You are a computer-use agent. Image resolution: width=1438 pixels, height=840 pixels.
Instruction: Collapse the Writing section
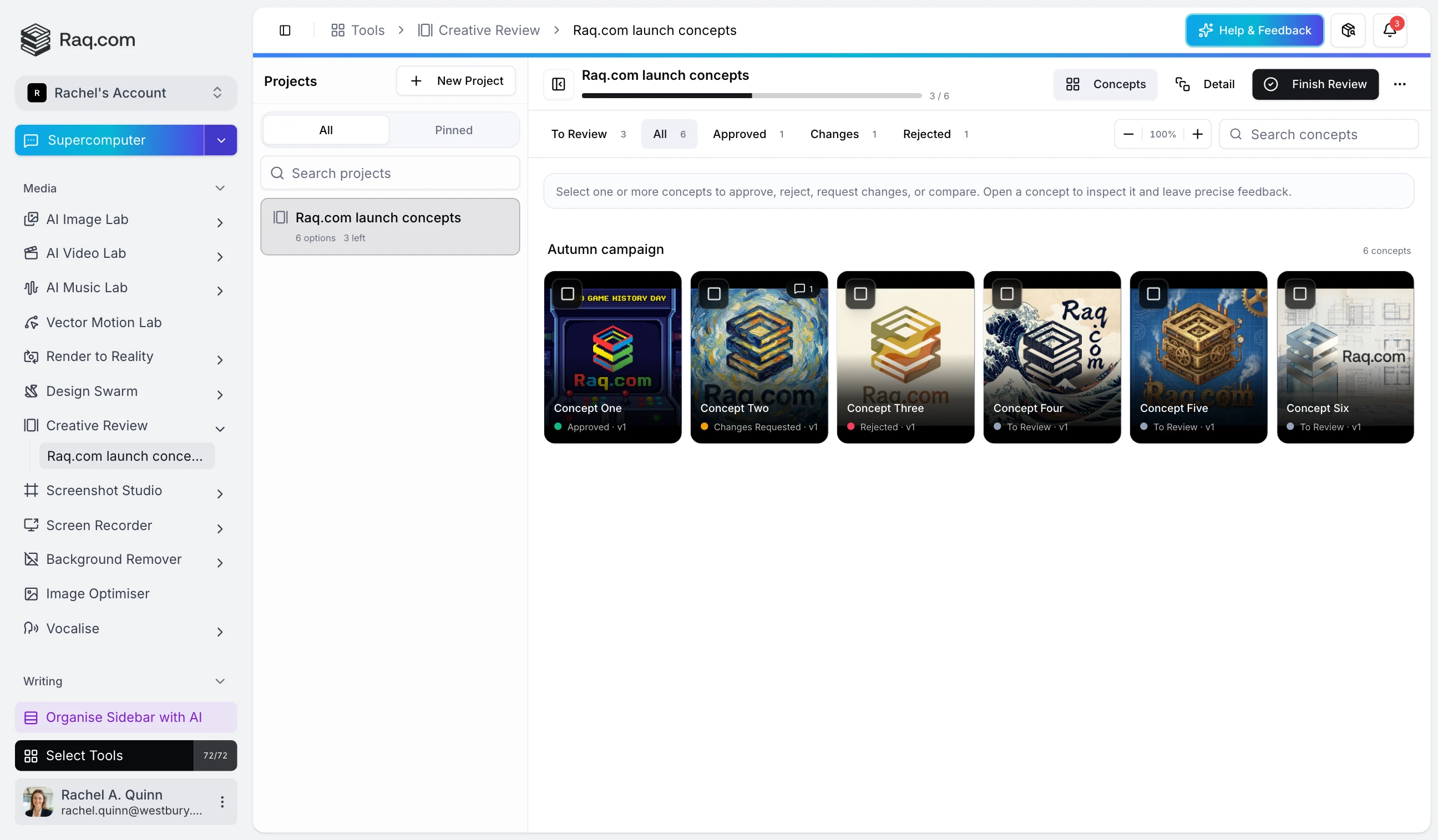pyautogui.click(x=220, y=681)
